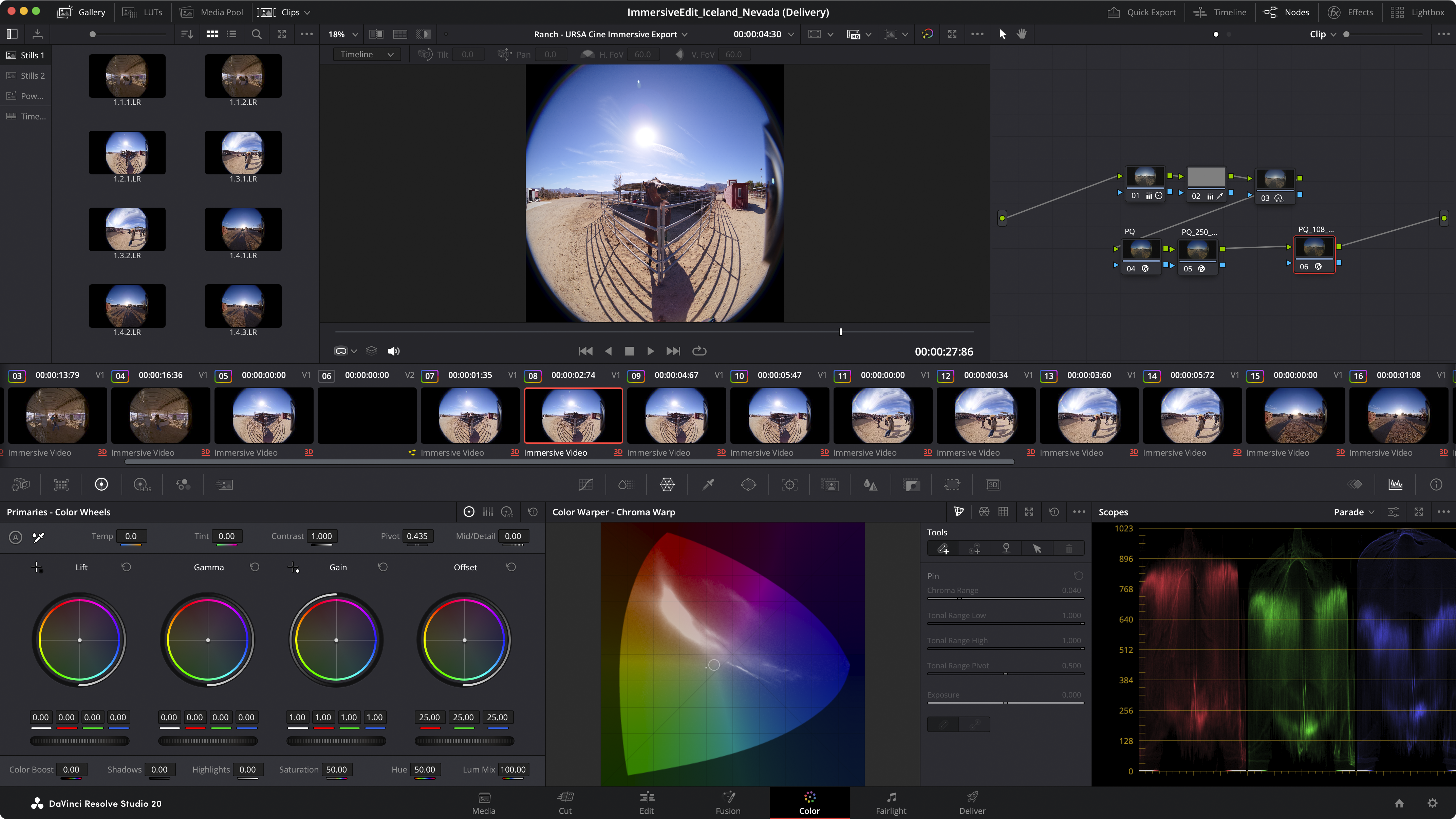Open the Timeline dropdown above the viewer
The height and width of the screenshot is (819, 1456).
coord(366,54)
